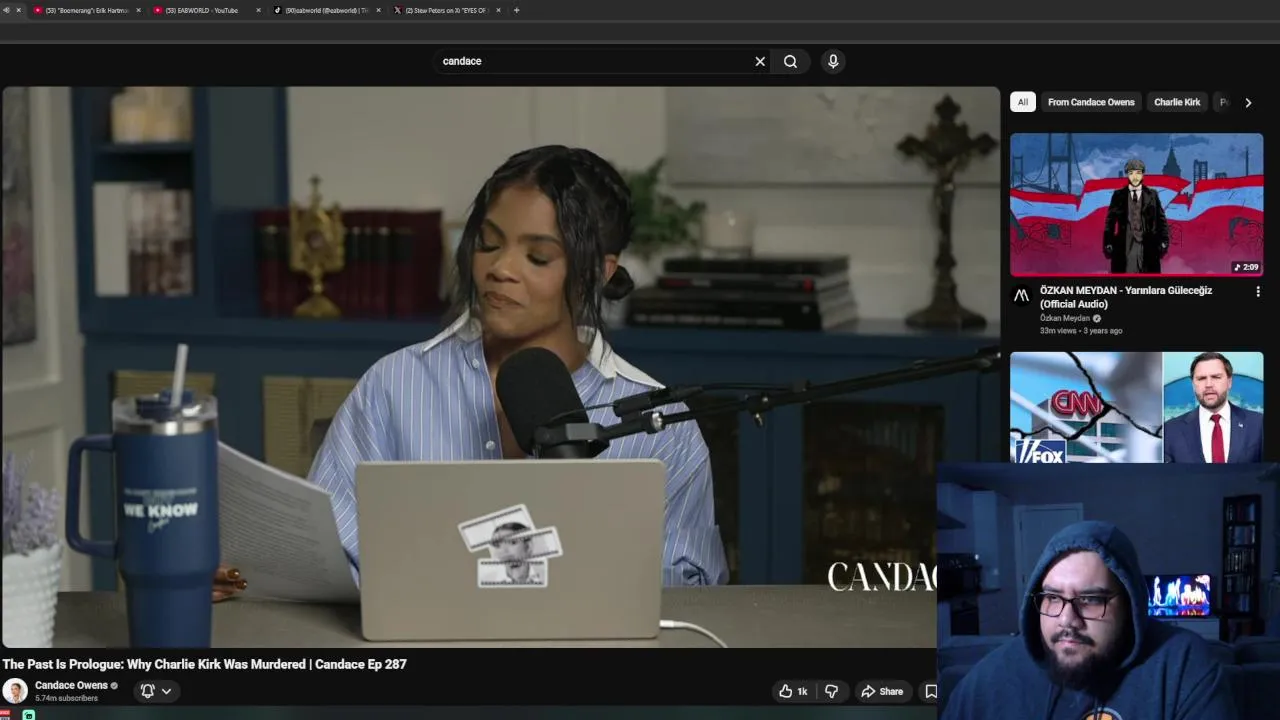The height and width of the screenshot is (720, 1280).
Task: Select the 'From Candace Owens' chip
Action: [x=1091, y=102]
